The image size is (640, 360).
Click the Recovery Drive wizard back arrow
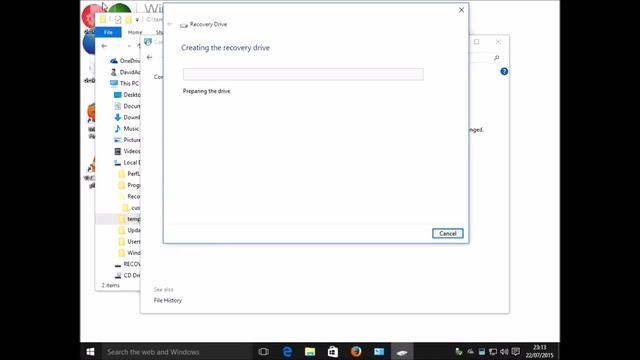point(170,24)
